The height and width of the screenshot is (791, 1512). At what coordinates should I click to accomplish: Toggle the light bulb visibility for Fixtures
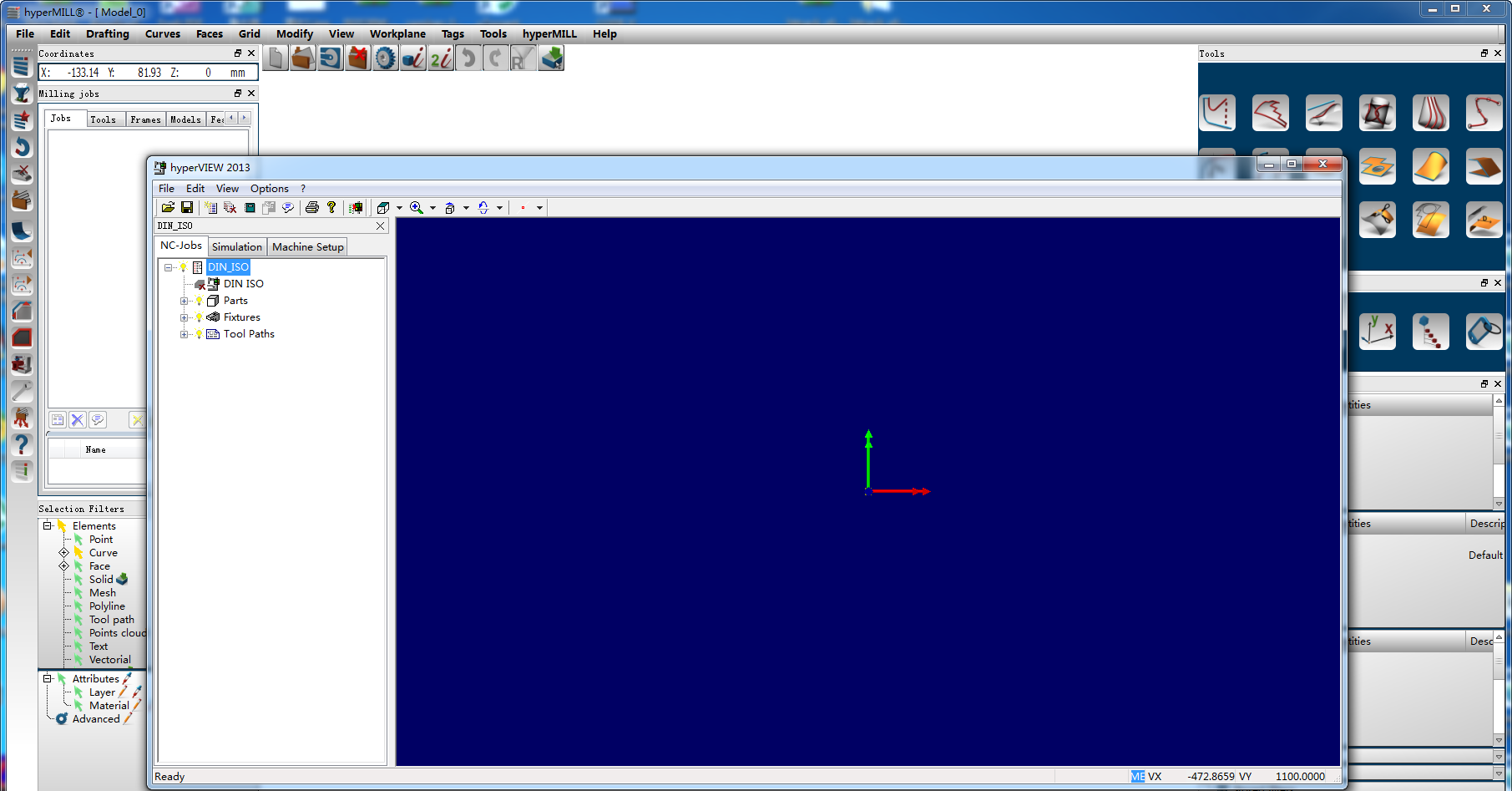(199, 317)
